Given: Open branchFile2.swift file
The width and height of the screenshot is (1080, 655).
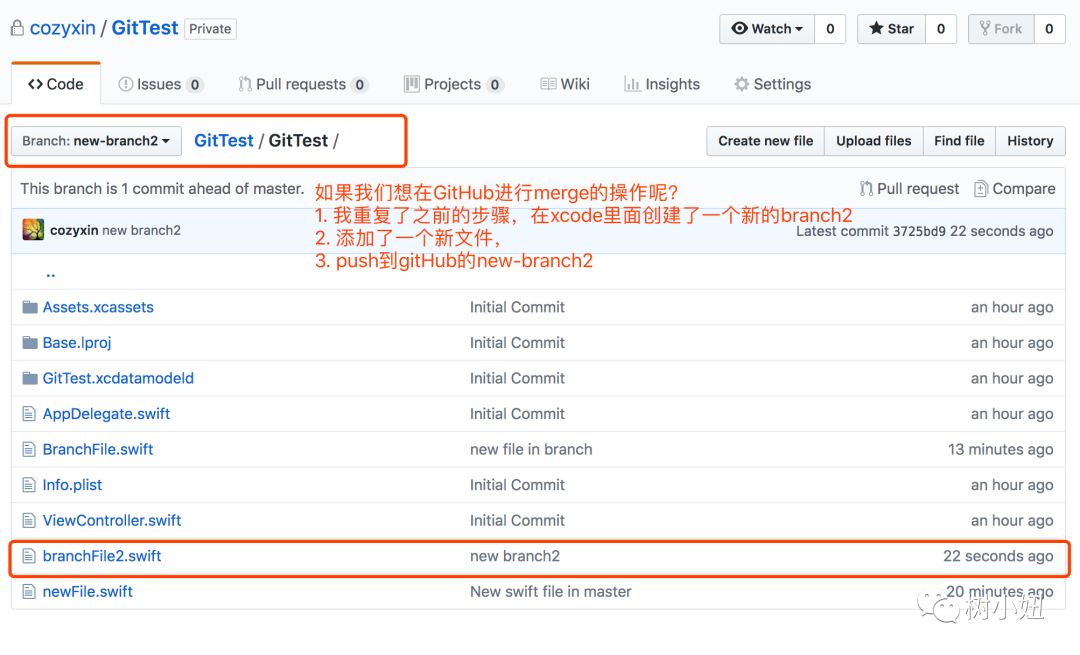Looking at the screenshot, I should tap(102, 556).
